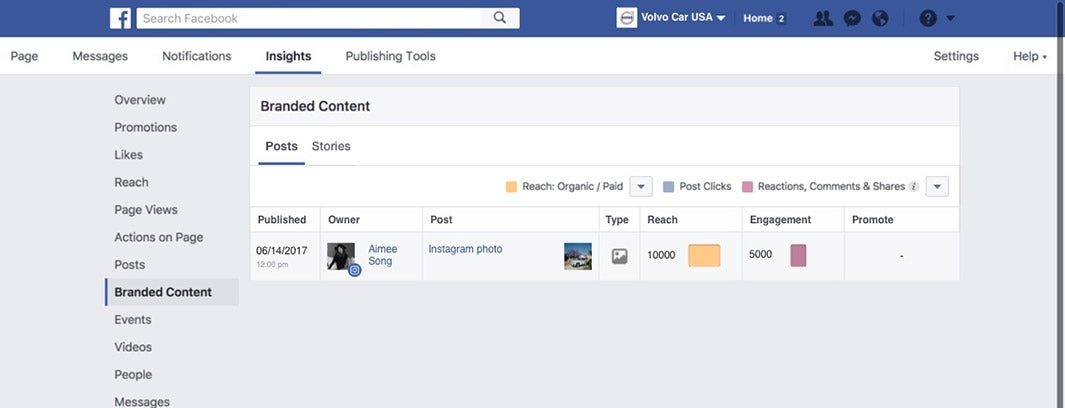Expand the Reach Organic / Paid dropdown
The height and width of the screenshot is (408, 1065).
[641, 187]
